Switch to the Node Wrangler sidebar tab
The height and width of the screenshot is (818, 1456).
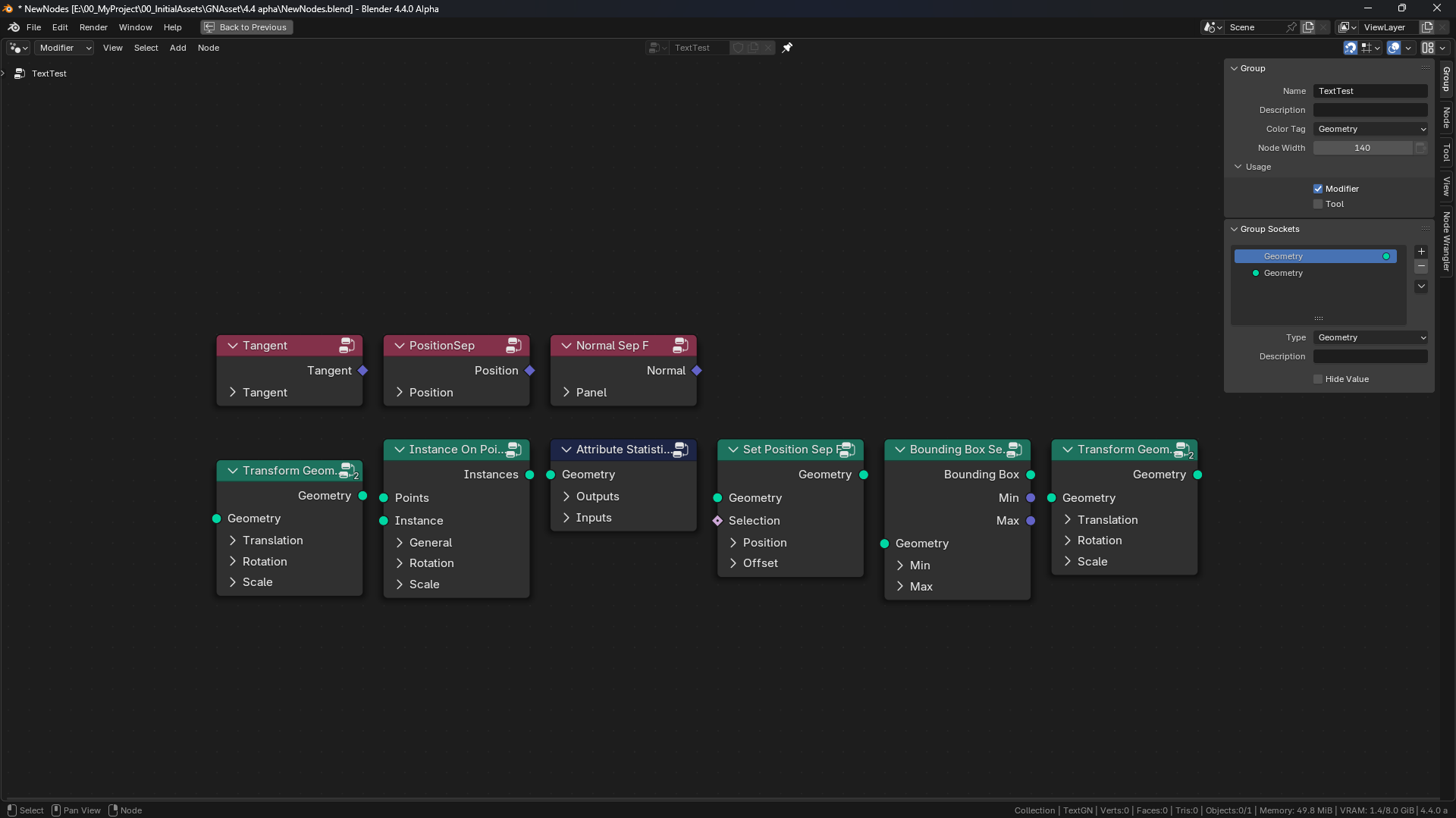1447,241
